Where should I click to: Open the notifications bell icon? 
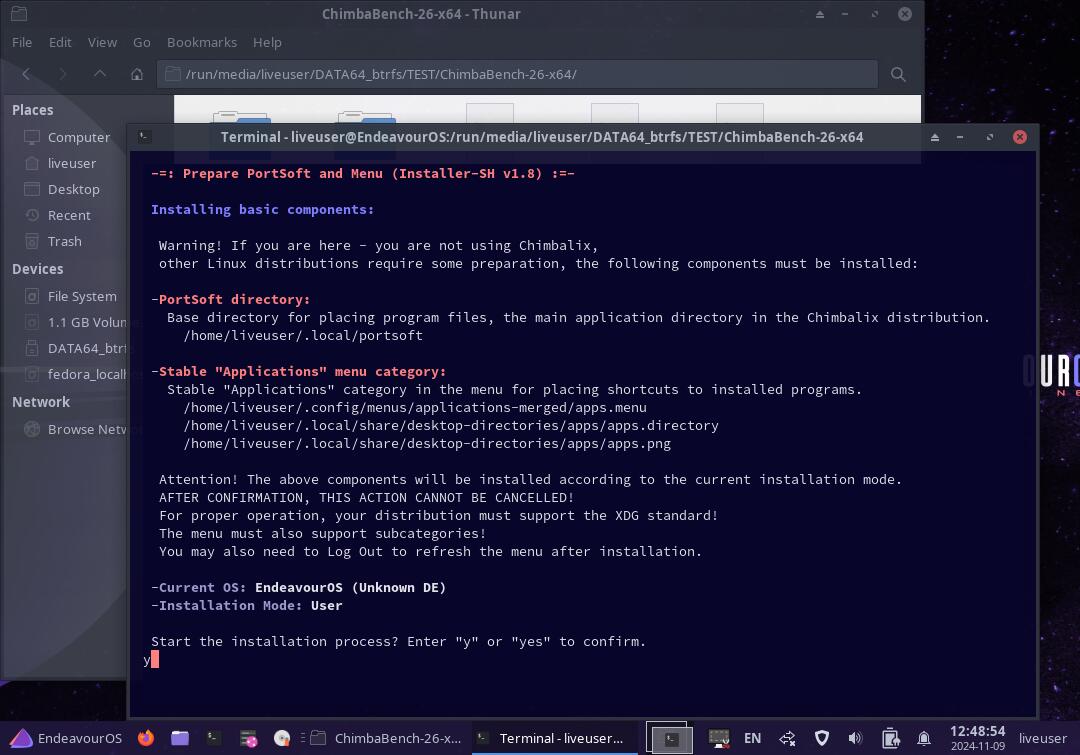click(924, 738)
